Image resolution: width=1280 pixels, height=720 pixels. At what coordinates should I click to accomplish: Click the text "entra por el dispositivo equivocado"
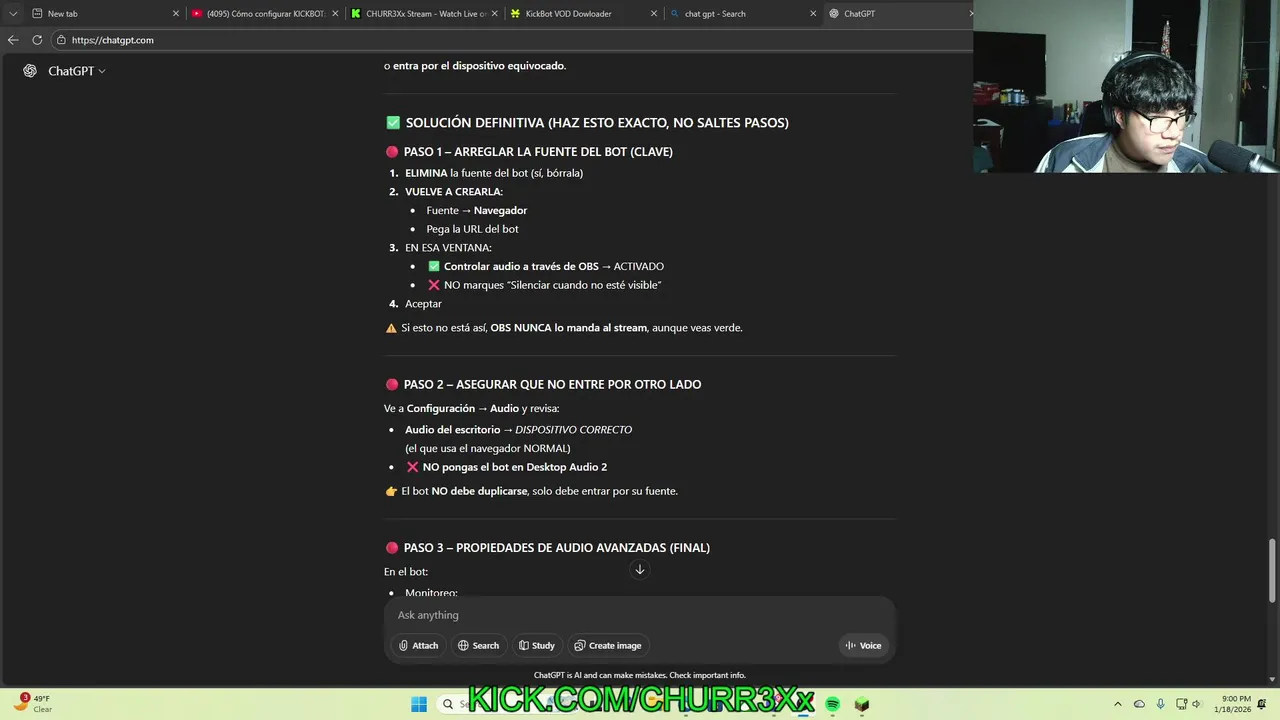(x=479, y=66)
